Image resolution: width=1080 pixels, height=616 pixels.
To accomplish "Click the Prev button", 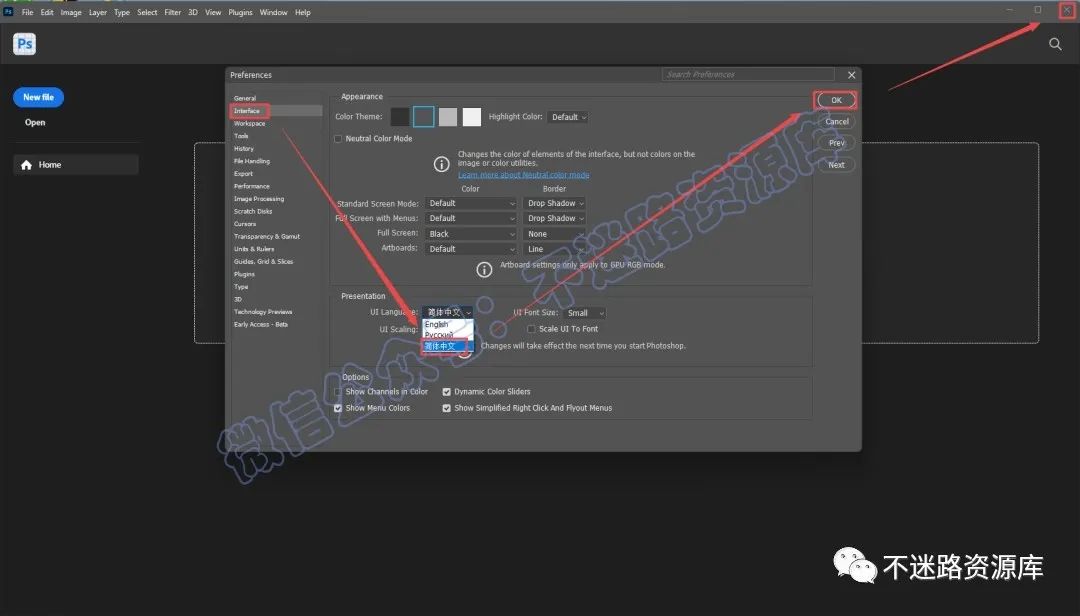I will pyautogui.click(x=836, y=143).
